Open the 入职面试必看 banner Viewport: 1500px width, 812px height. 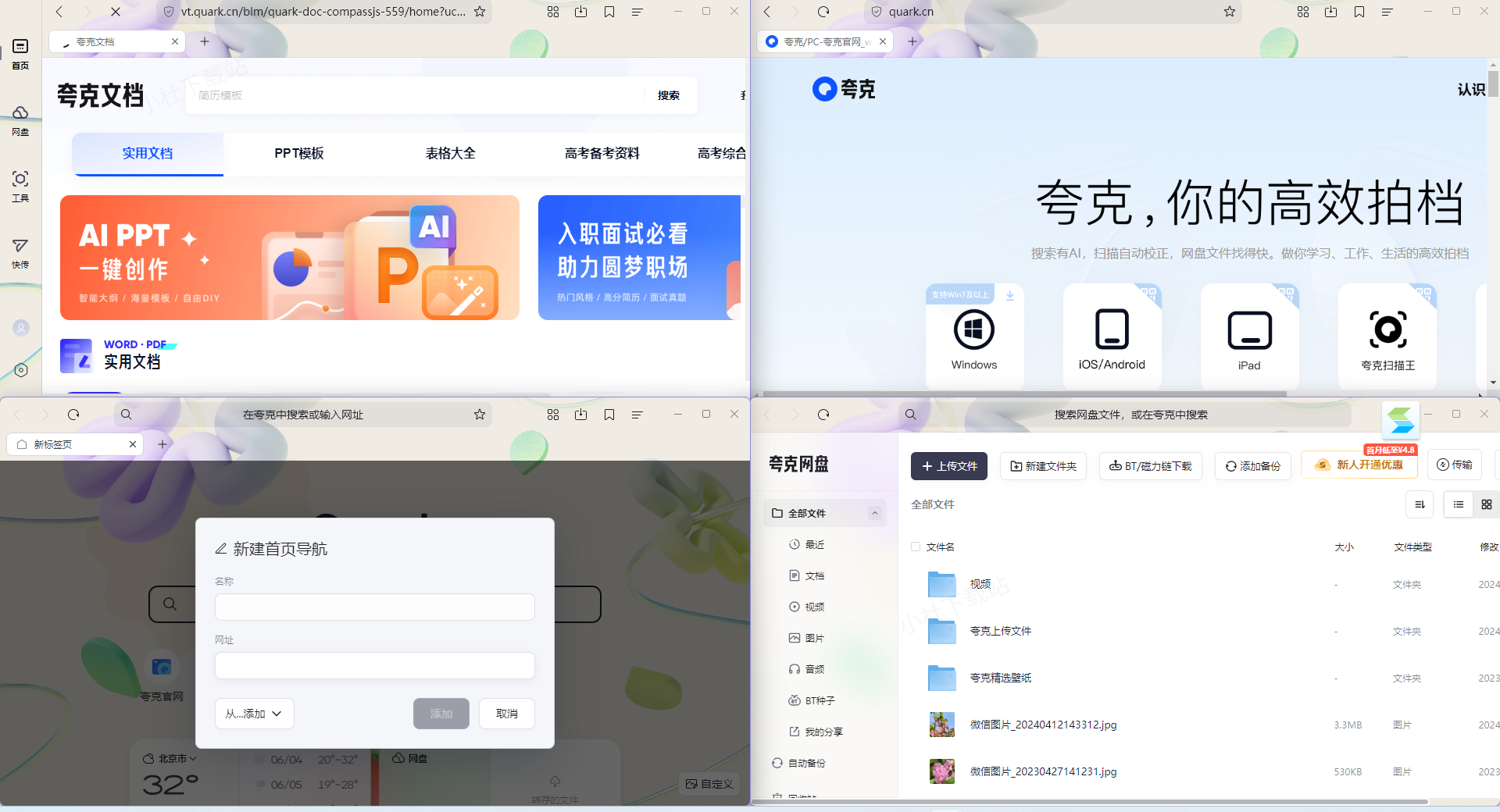[639, 258]
